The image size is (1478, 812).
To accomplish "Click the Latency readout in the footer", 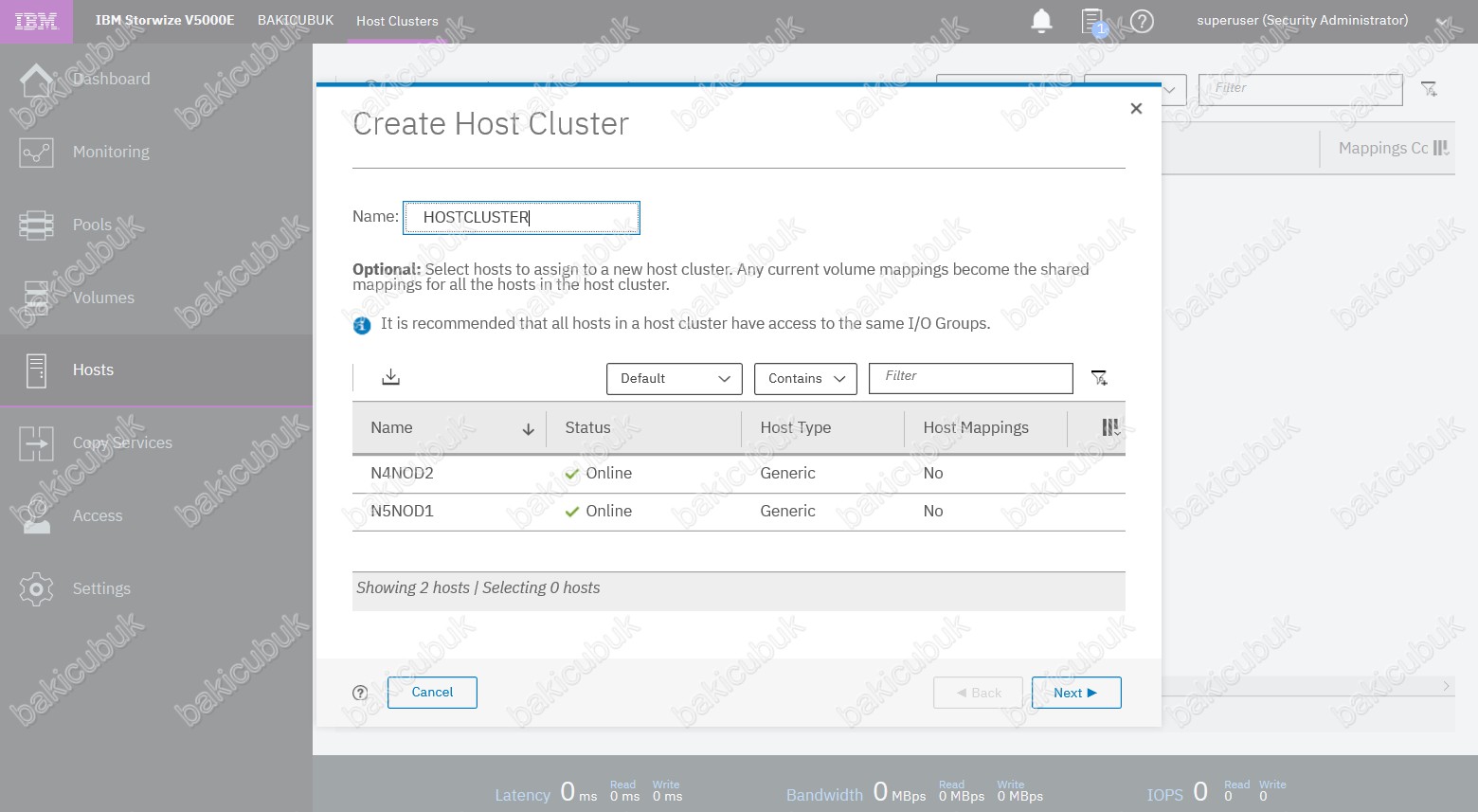I will pyautogui.click(x=588, y=792).
